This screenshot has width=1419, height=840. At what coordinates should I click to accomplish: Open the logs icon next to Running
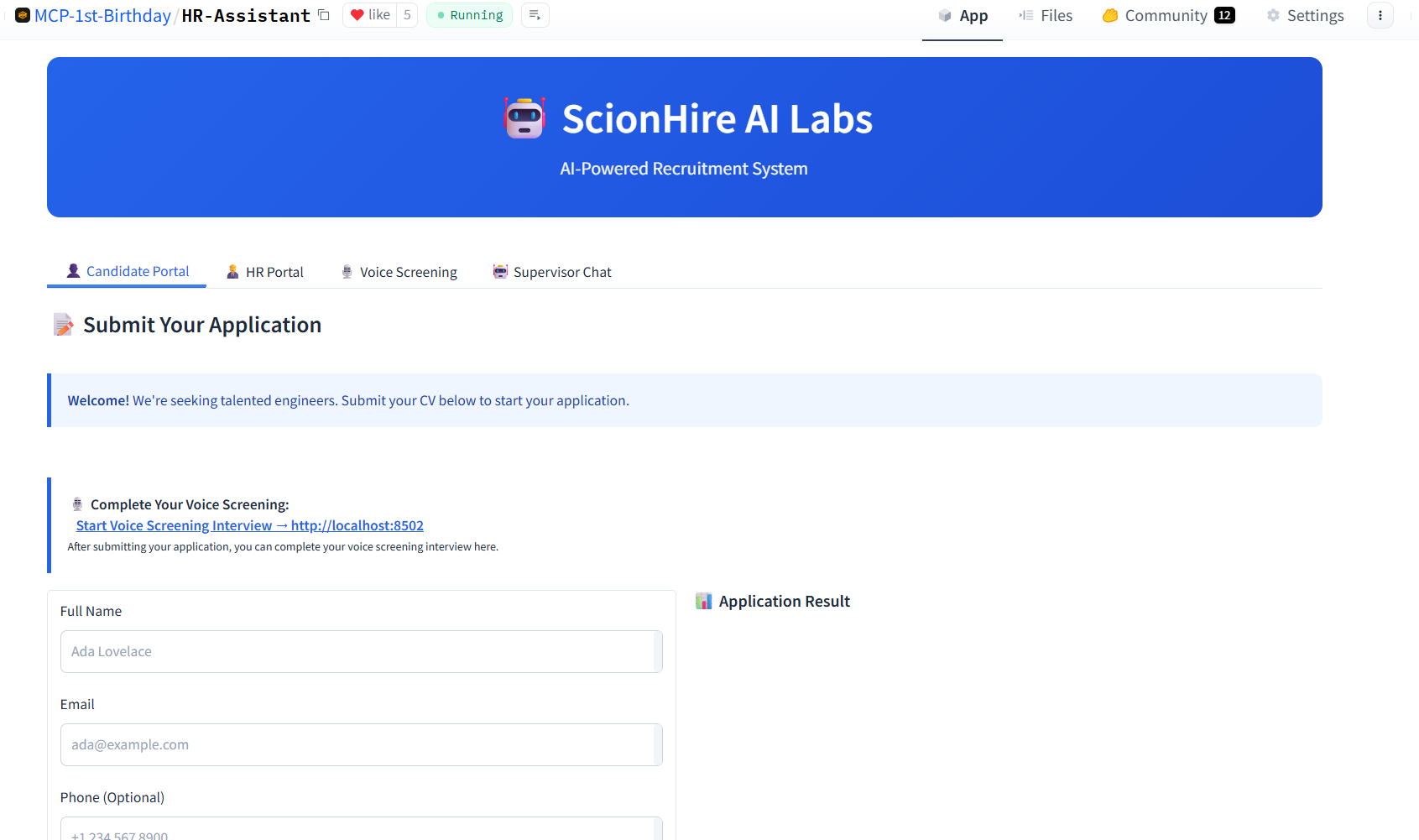pyautogui.click(x=535, y=15)
